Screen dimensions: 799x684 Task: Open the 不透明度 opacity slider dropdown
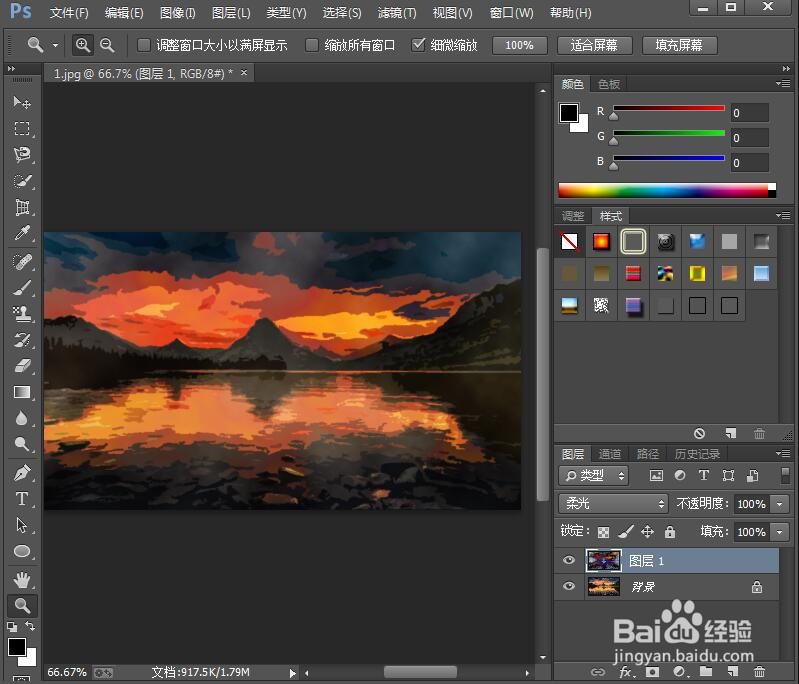click(x=779, y=504)
